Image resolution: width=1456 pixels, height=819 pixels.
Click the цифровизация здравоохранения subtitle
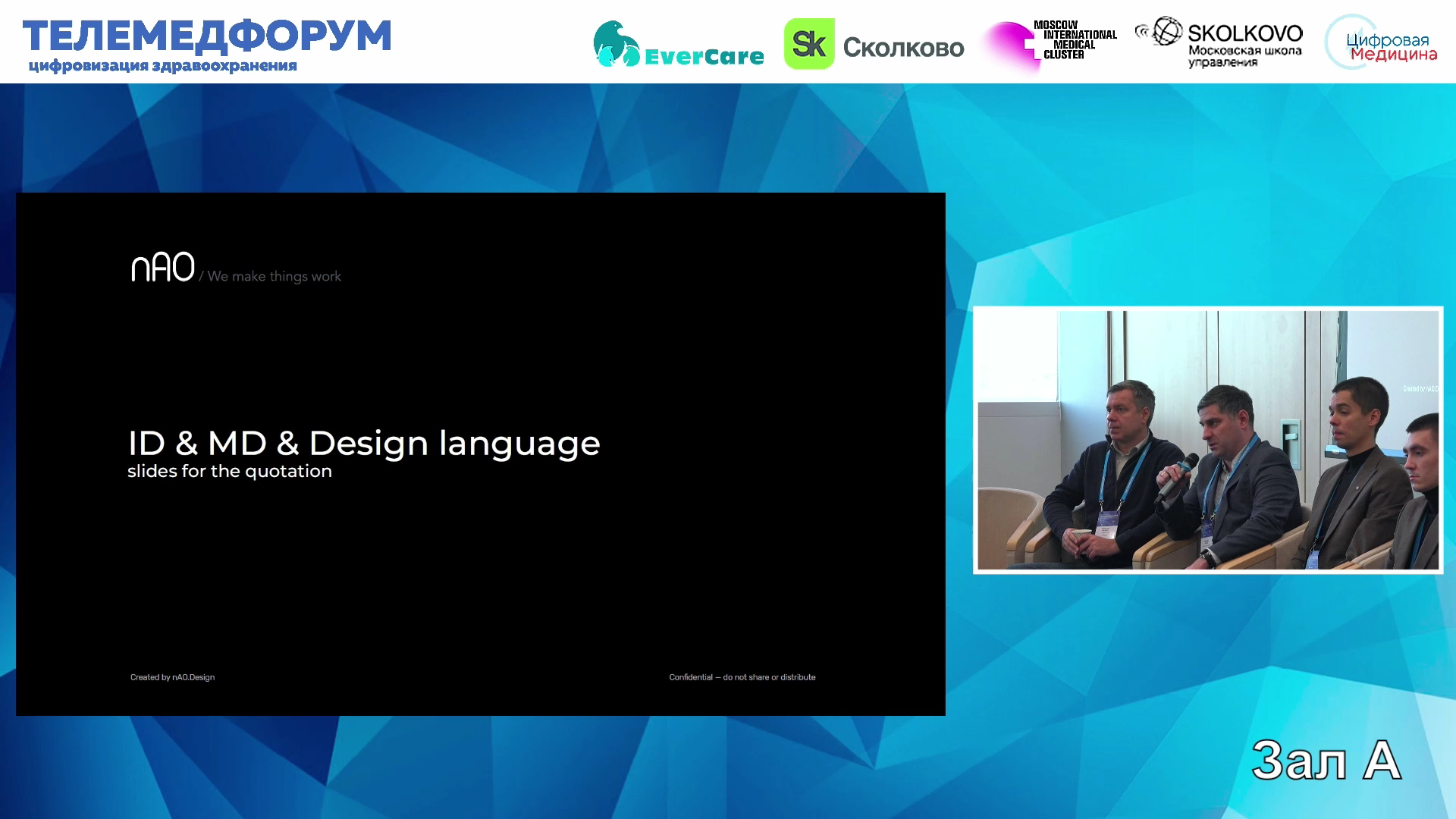pos(162,66)
